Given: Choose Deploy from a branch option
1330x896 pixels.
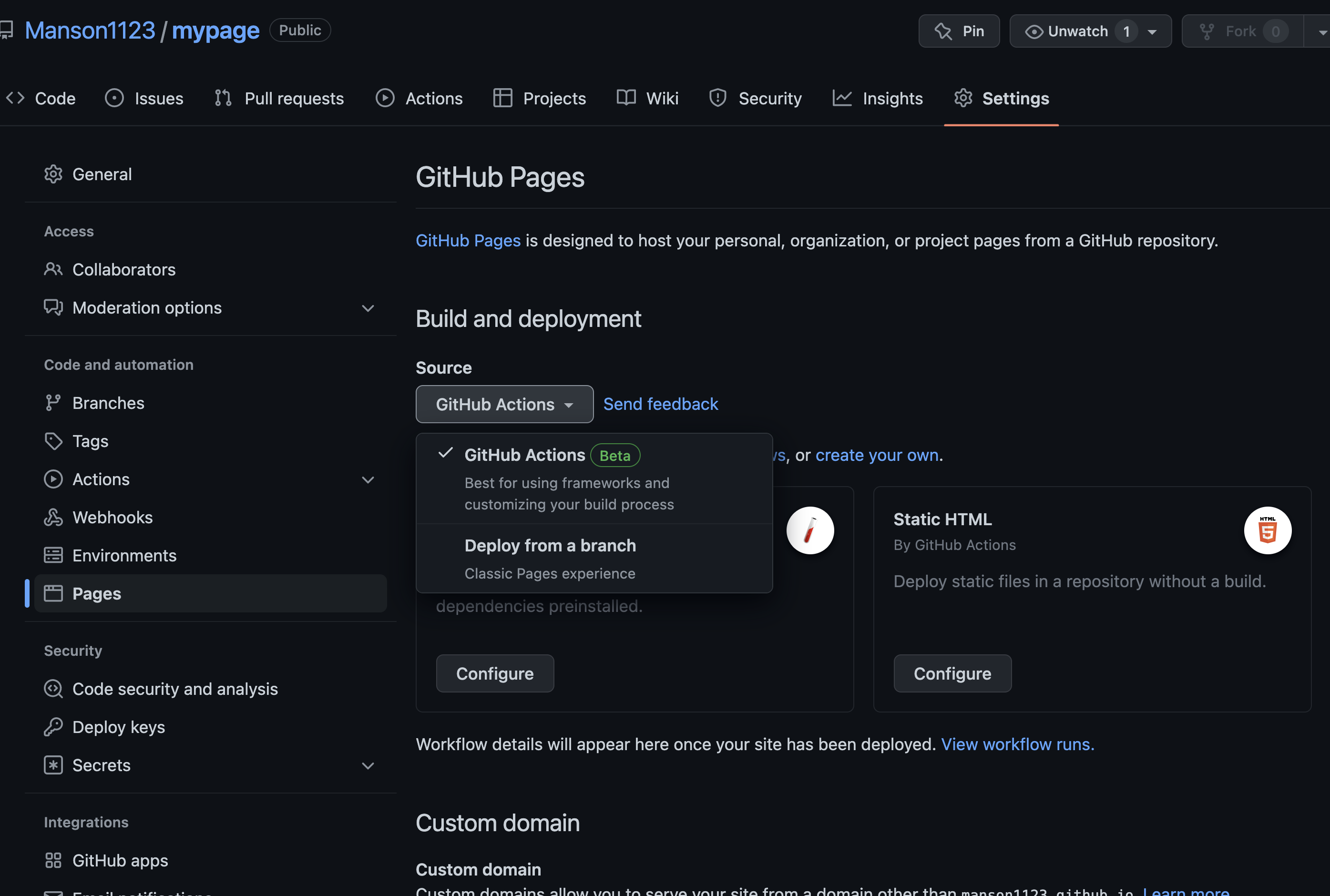Looking at the screenshot, I should pos(594,558).
